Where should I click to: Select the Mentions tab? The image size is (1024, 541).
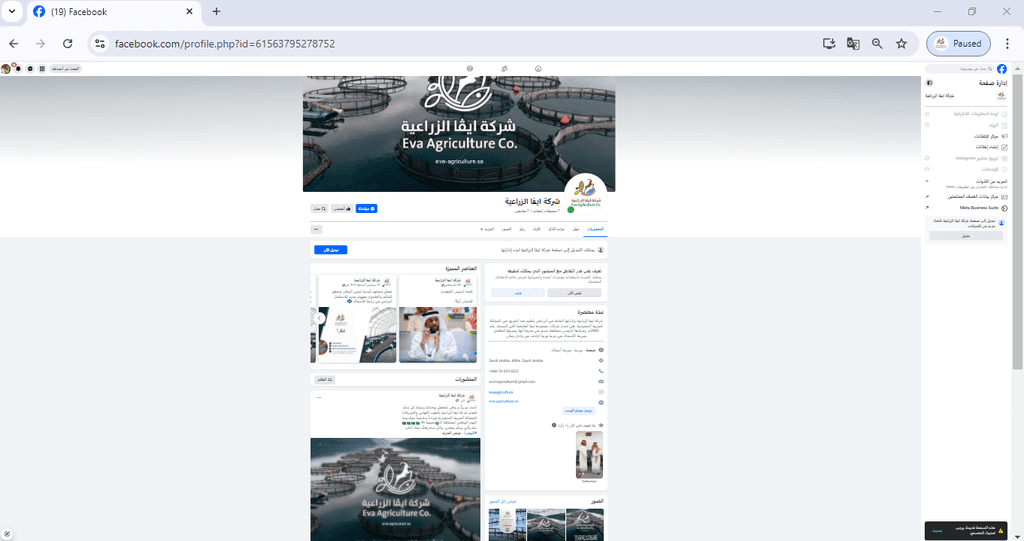[556, 229]
